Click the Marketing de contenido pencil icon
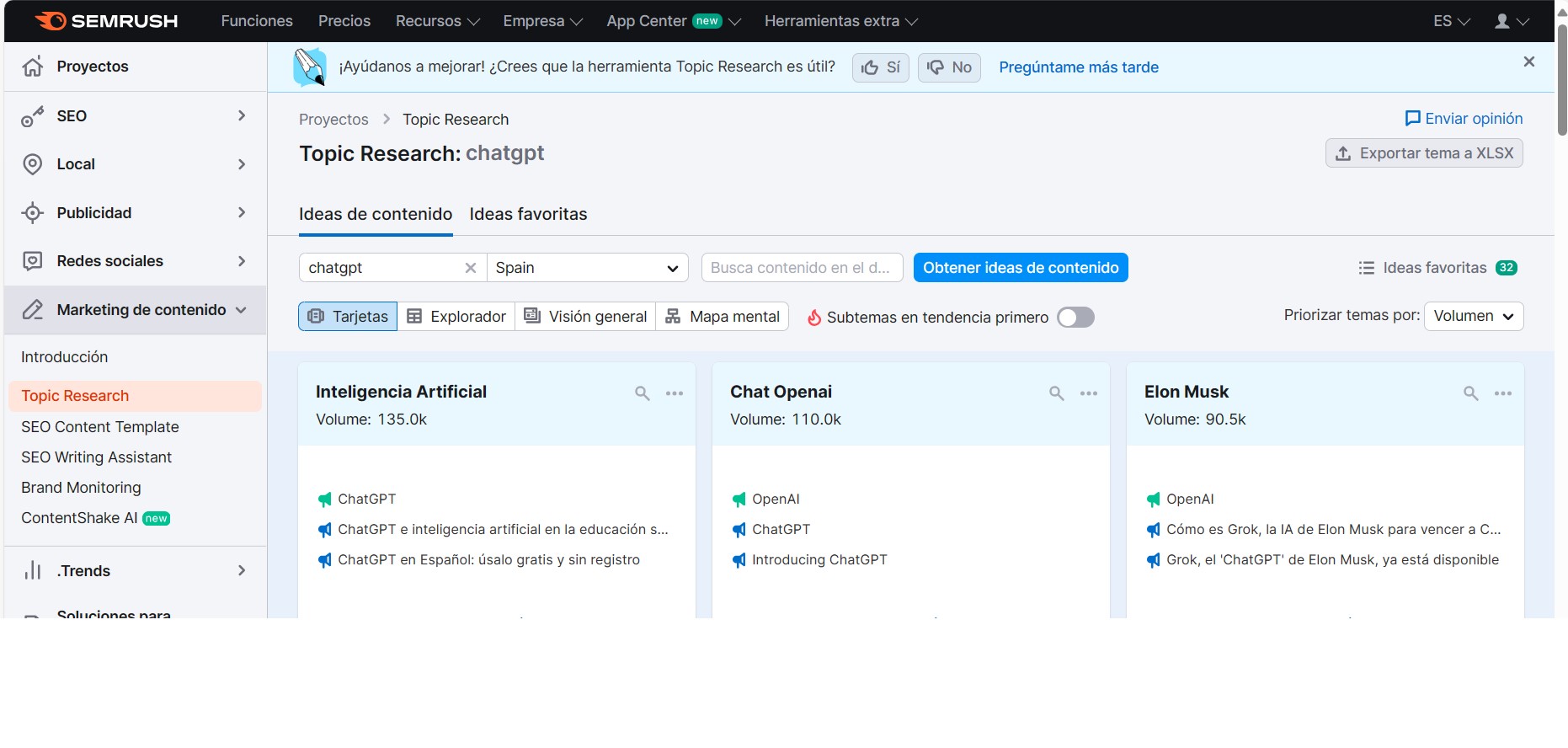Viewport: 1568px width, 748px height. point(33,310)
